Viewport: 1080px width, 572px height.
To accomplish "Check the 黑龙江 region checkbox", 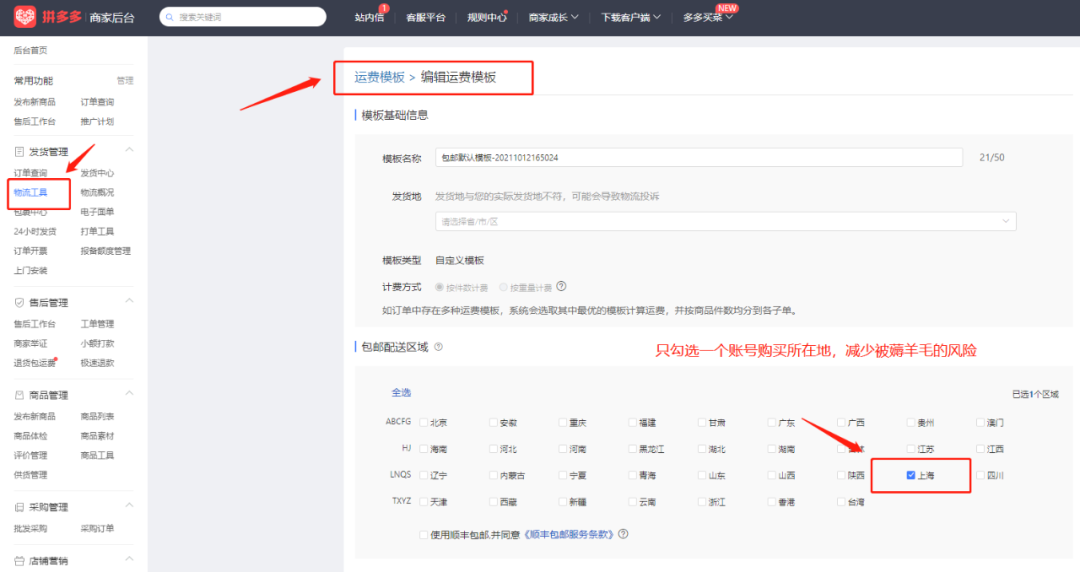I will 632,448.
